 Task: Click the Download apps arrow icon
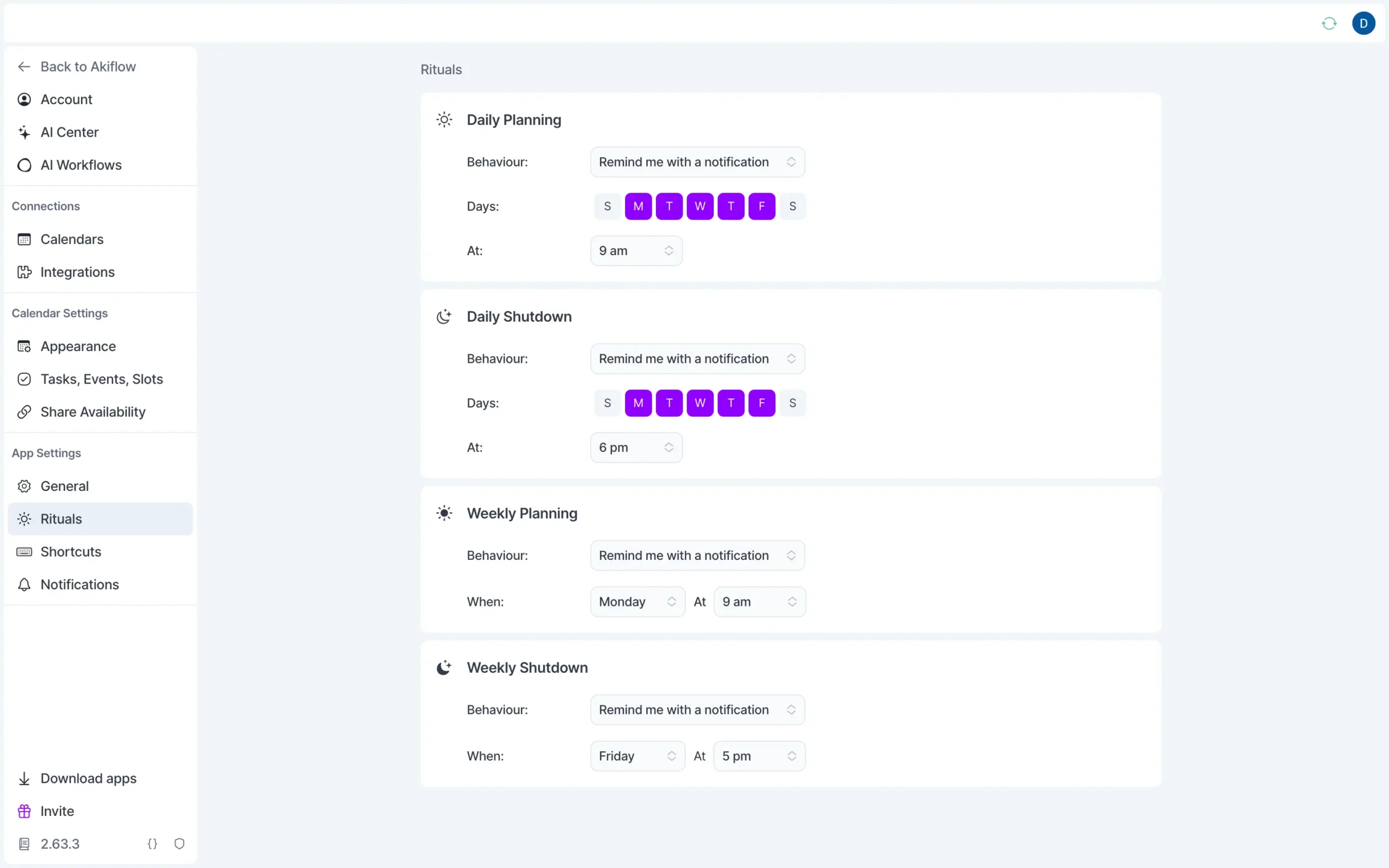(x=24, y=778)
